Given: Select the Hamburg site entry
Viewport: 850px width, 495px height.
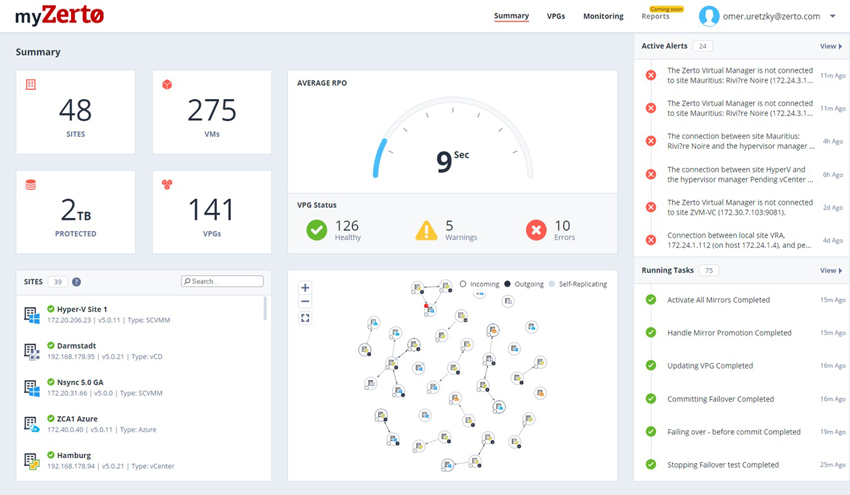Looking at the screenshot, I should (141, 460).
